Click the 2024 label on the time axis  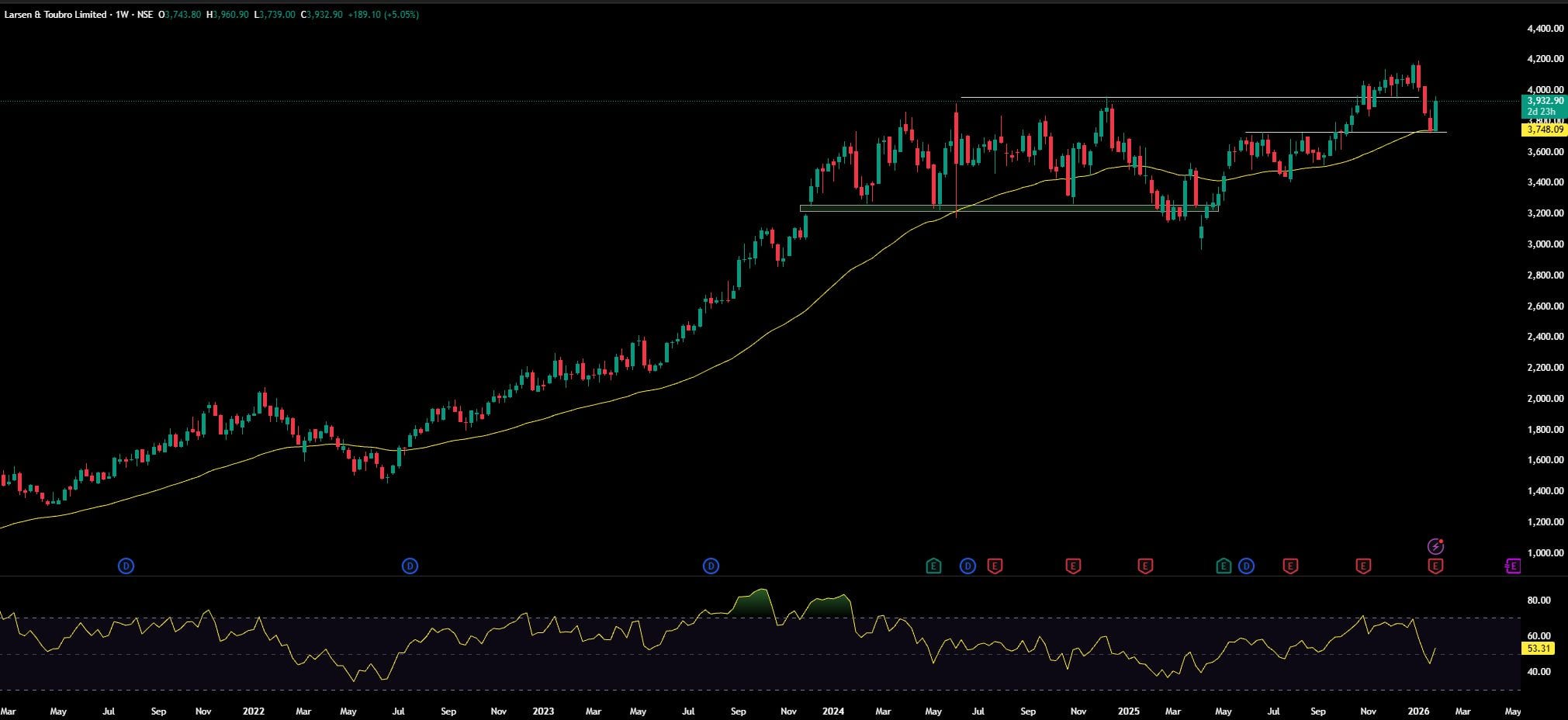point(833,711)
